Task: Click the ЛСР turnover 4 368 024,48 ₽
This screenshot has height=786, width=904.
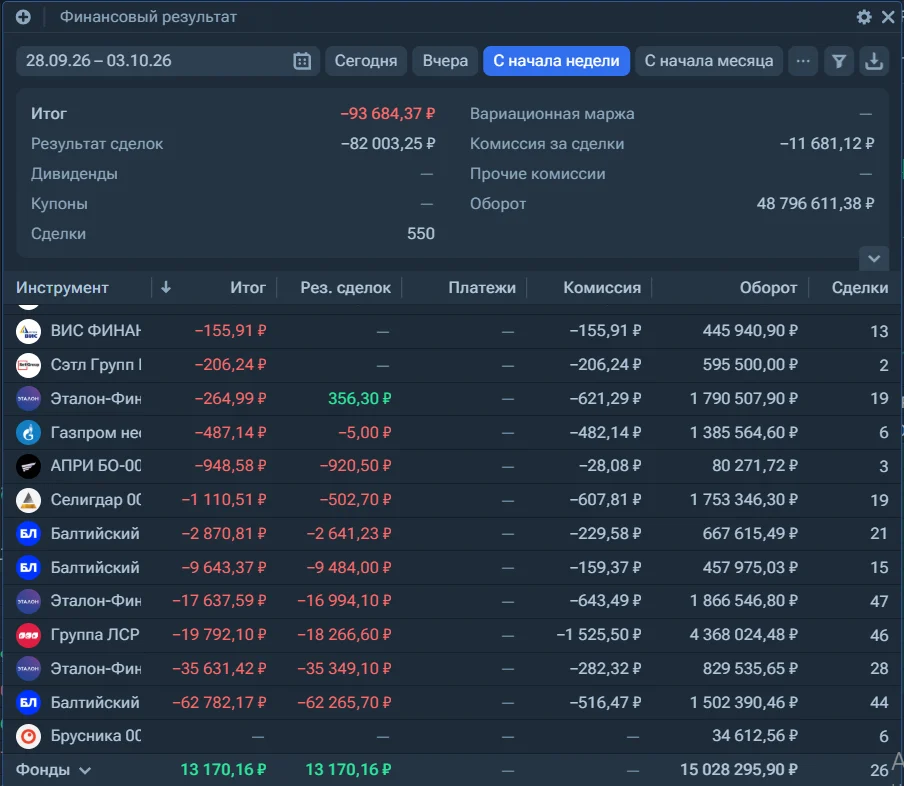Action: 744,635
